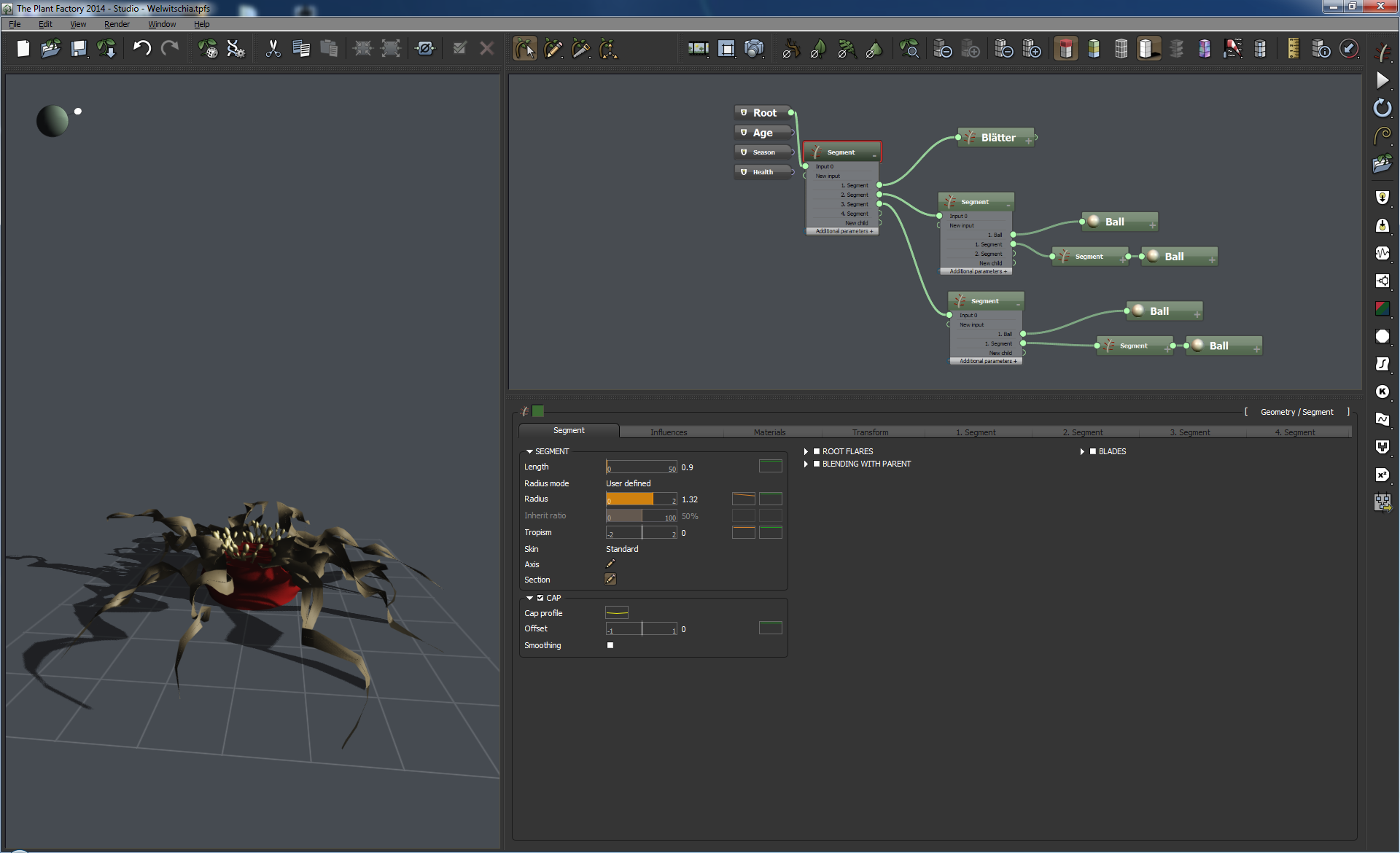Enable the Smoothing checkbox
1400x853 pixels.
(610, 645)
